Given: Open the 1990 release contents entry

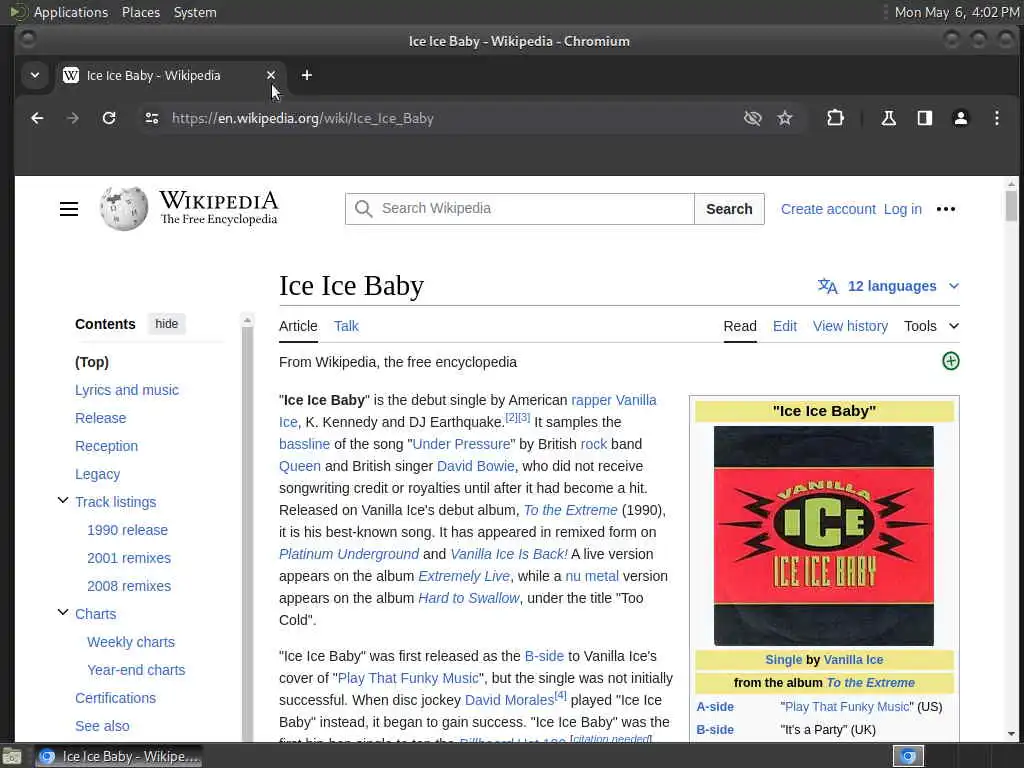Looking at the screenshot, I should pos(127,530).
